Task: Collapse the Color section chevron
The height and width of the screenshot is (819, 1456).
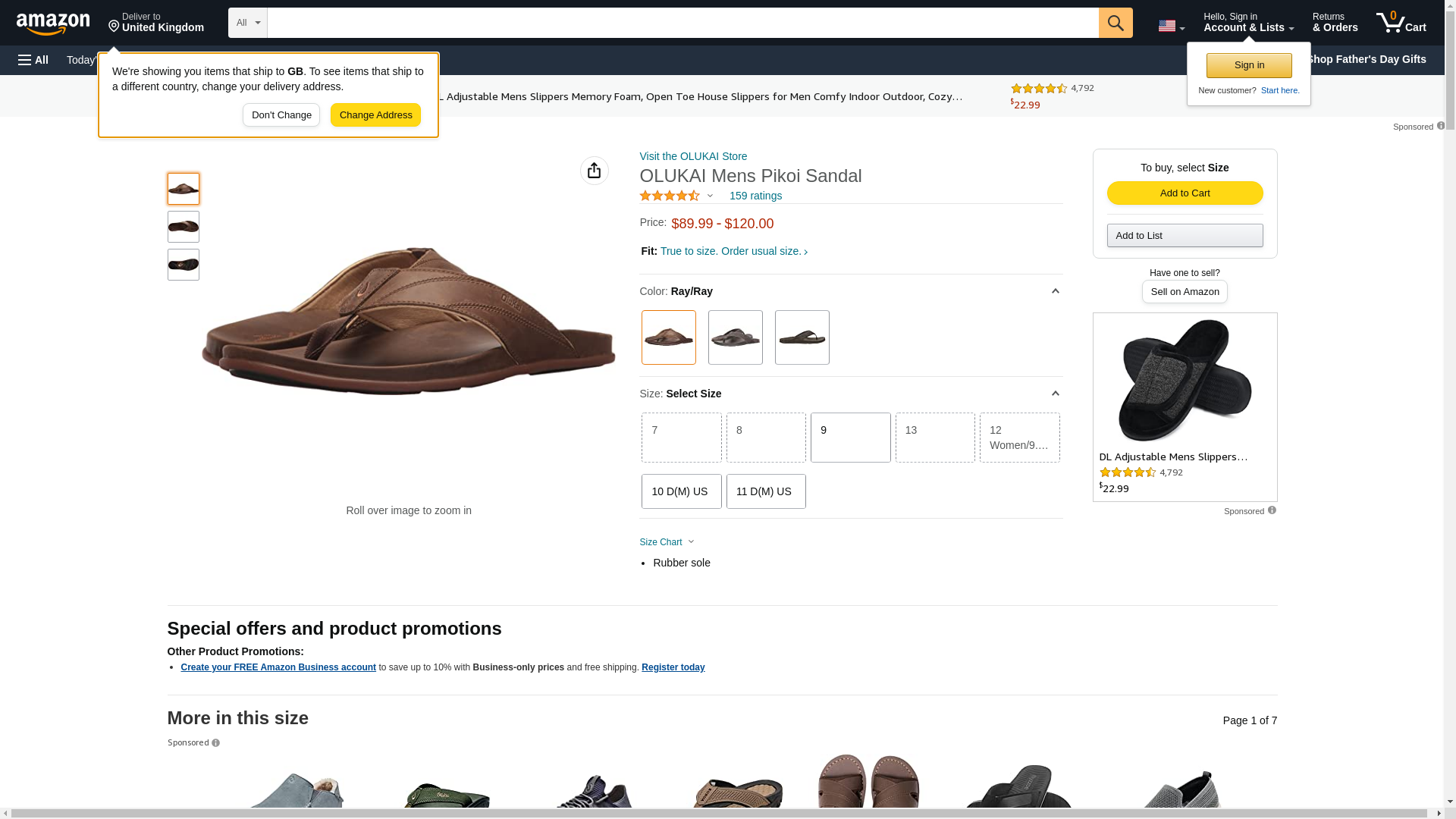Action: pos(1055,291)
